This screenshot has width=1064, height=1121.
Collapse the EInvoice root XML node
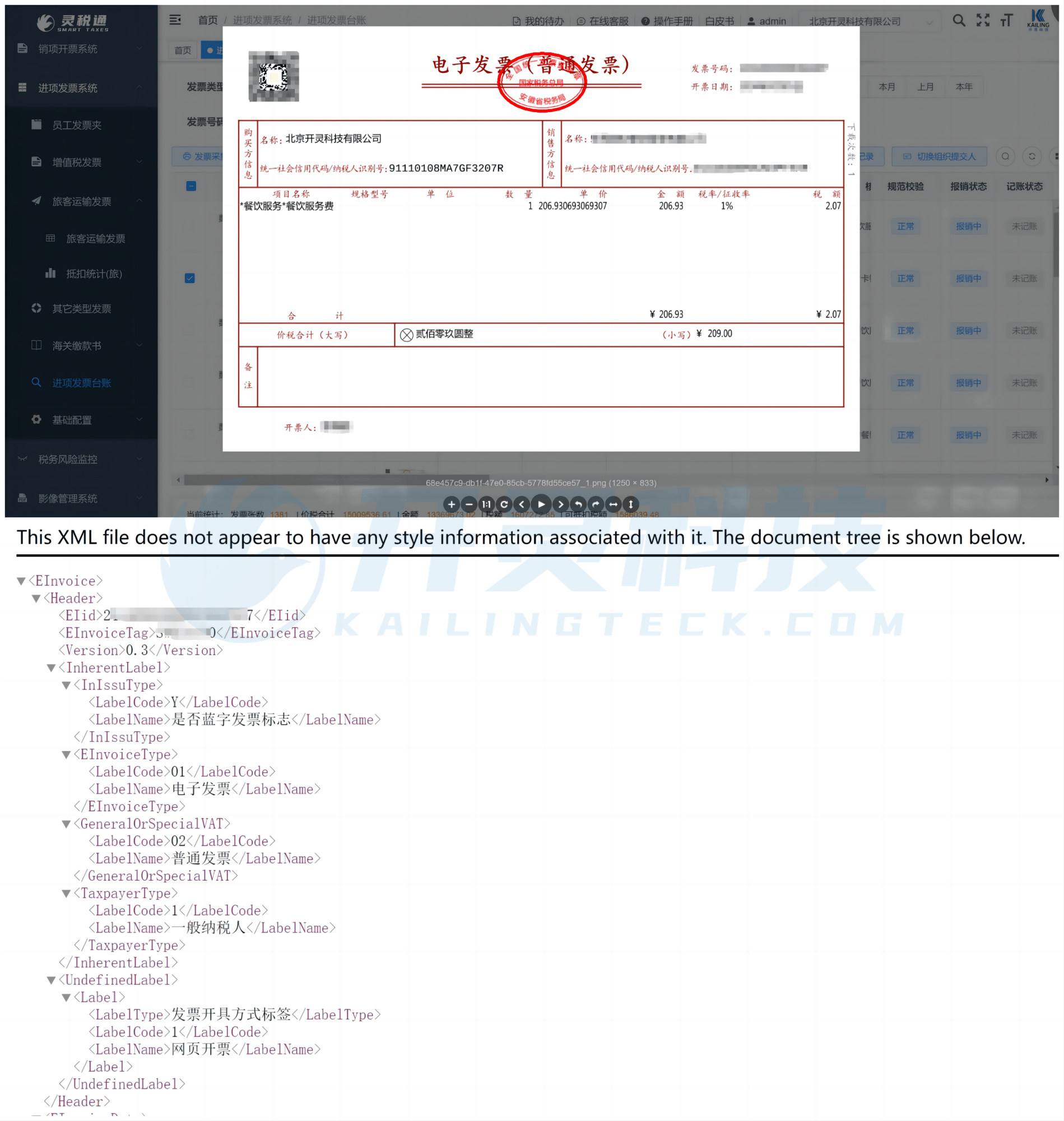point(21,580)
